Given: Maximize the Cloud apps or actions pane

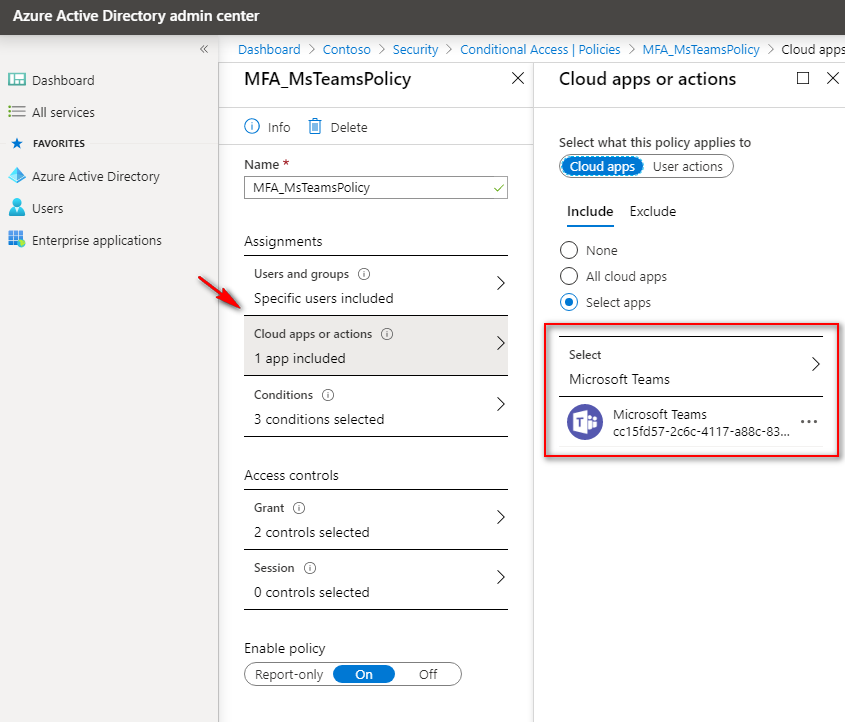Looking at the screenshot, I should coord(803,79).
